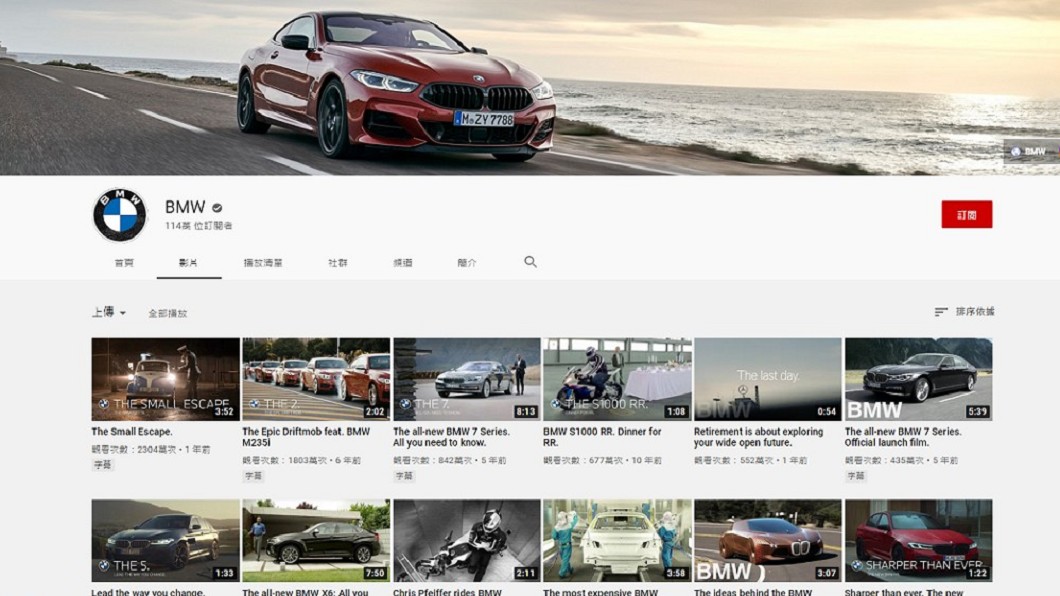Viewport: 1060px width, 596px height.
Task: Click the subscriber count under BMW
Action: [x=199, y=226]
